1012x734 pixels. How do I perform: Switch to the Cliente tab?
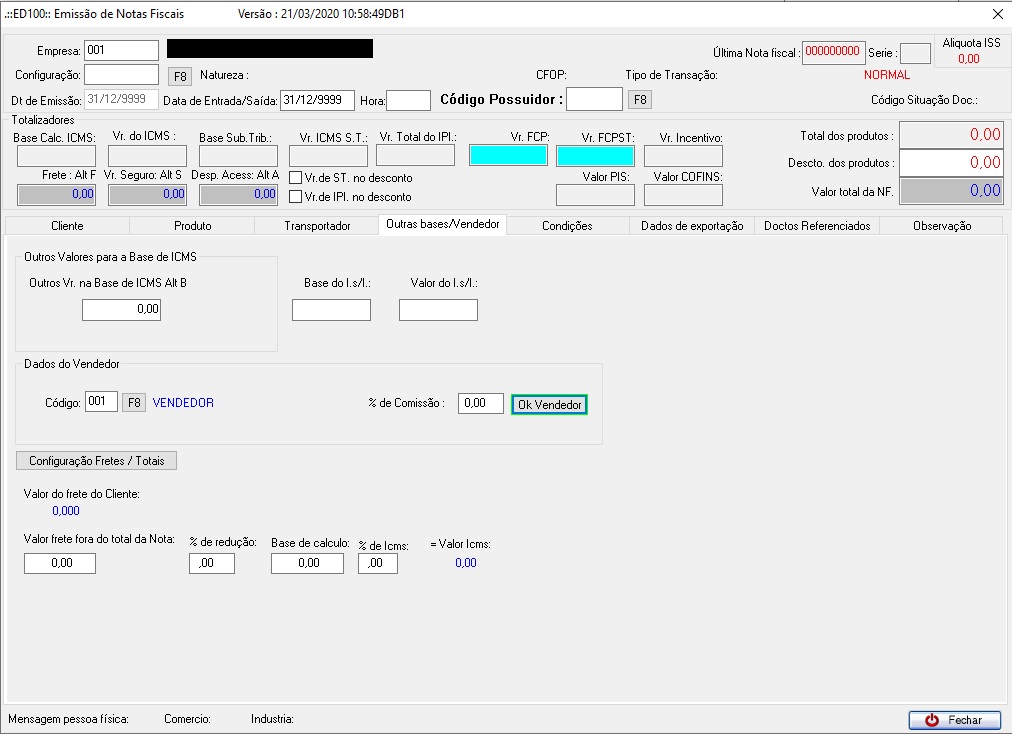point(67,226)
